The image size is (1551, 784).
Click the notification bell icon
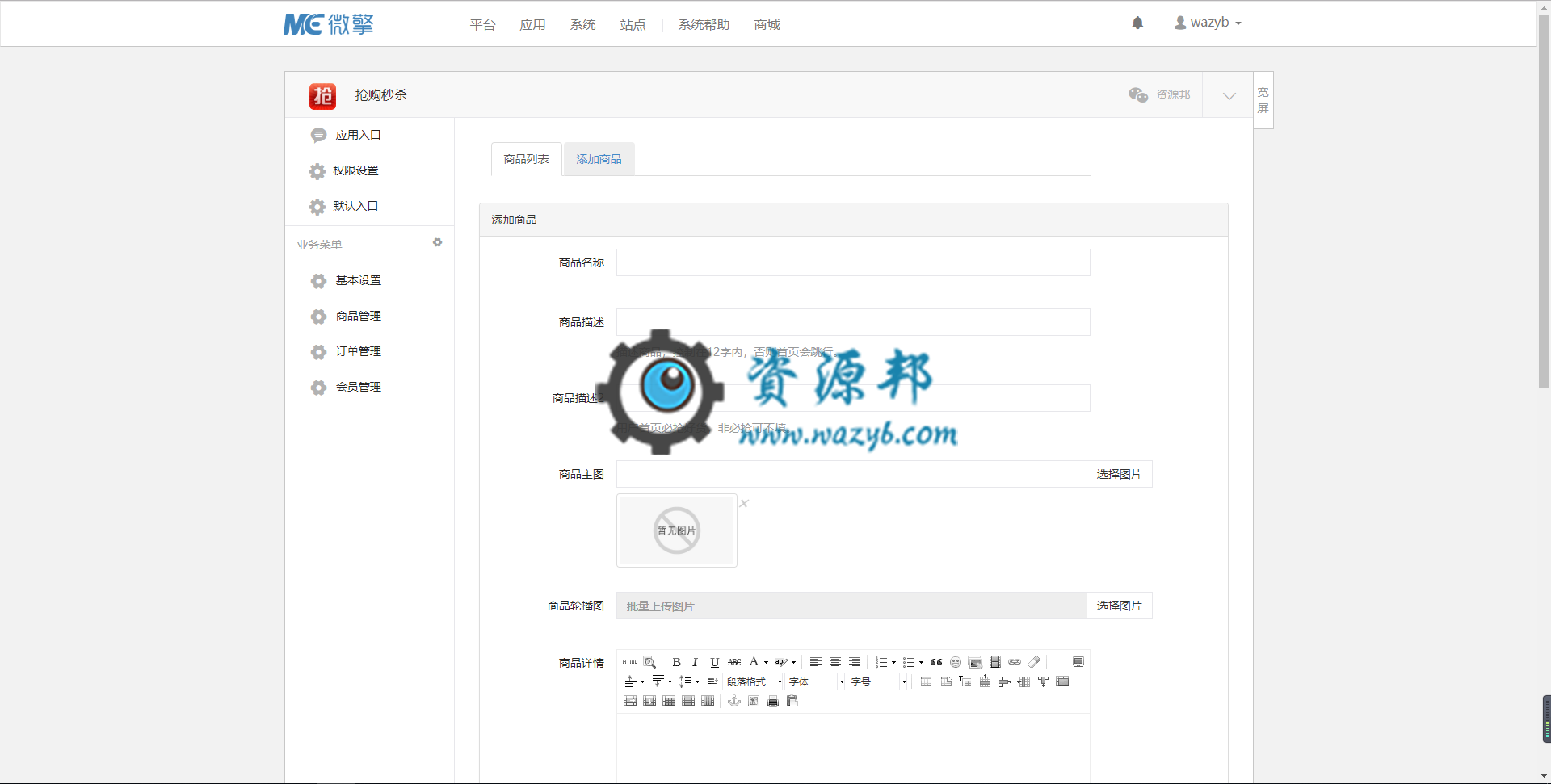tap(1137, 23)
